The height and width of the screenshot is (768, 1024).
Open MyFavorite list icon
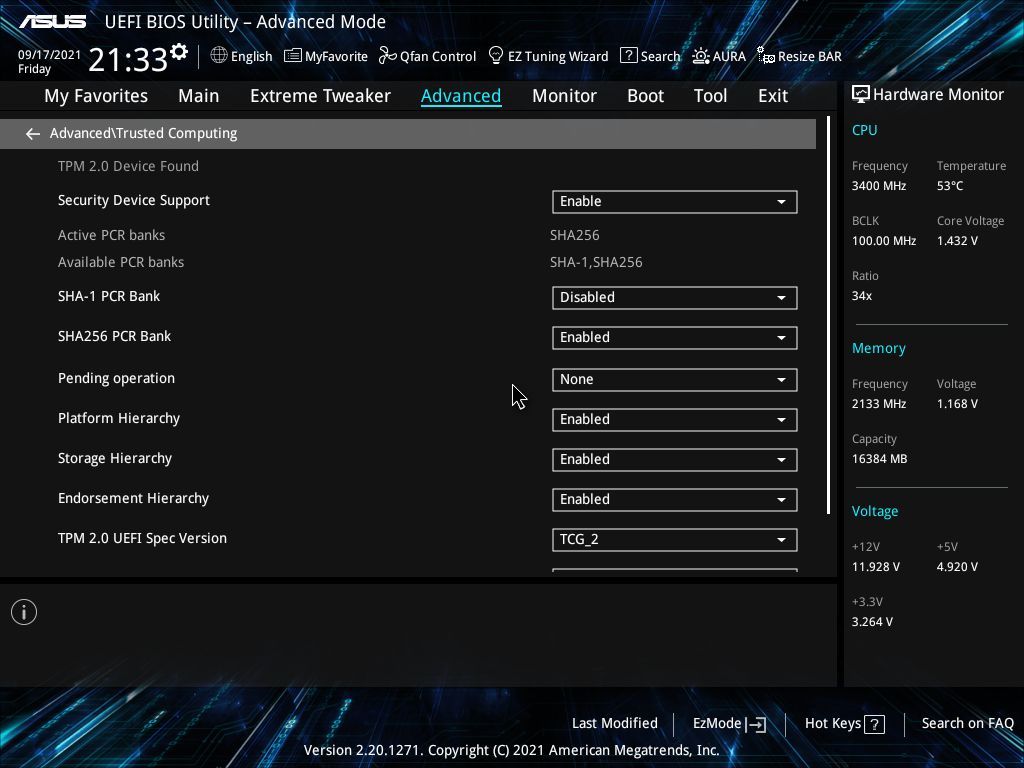pos(293,56)
